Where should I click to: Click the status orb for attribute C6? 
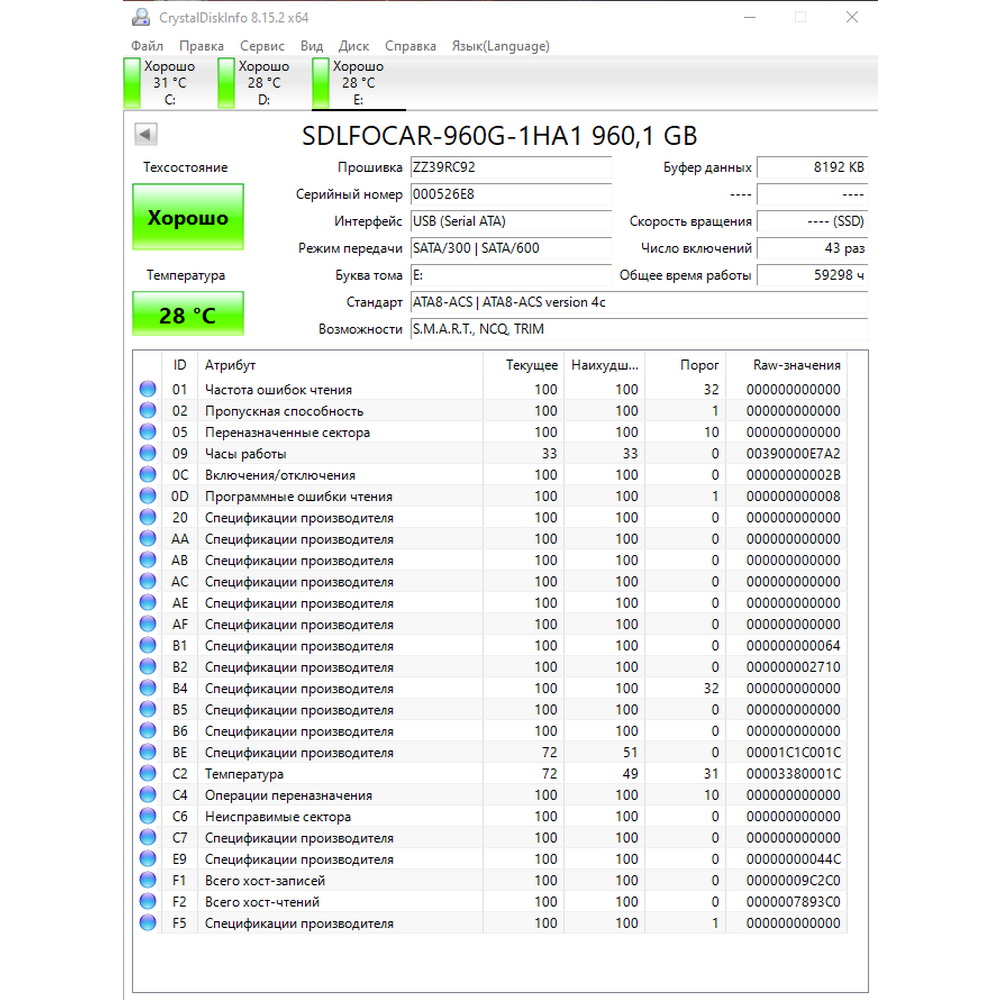coord(147,816)
